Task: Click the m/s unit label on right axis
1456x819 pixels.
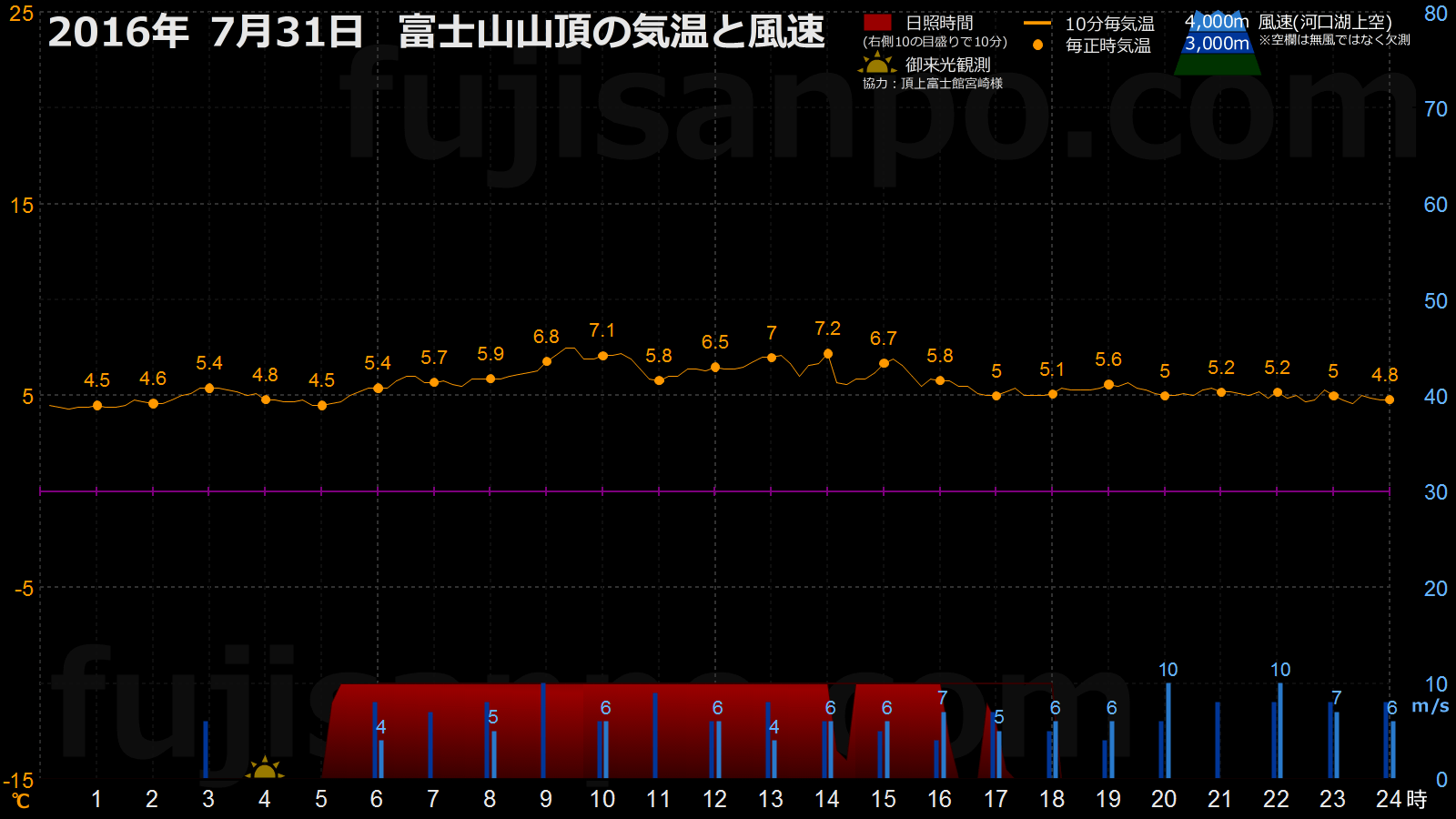Action: (x=1430, y=706)
